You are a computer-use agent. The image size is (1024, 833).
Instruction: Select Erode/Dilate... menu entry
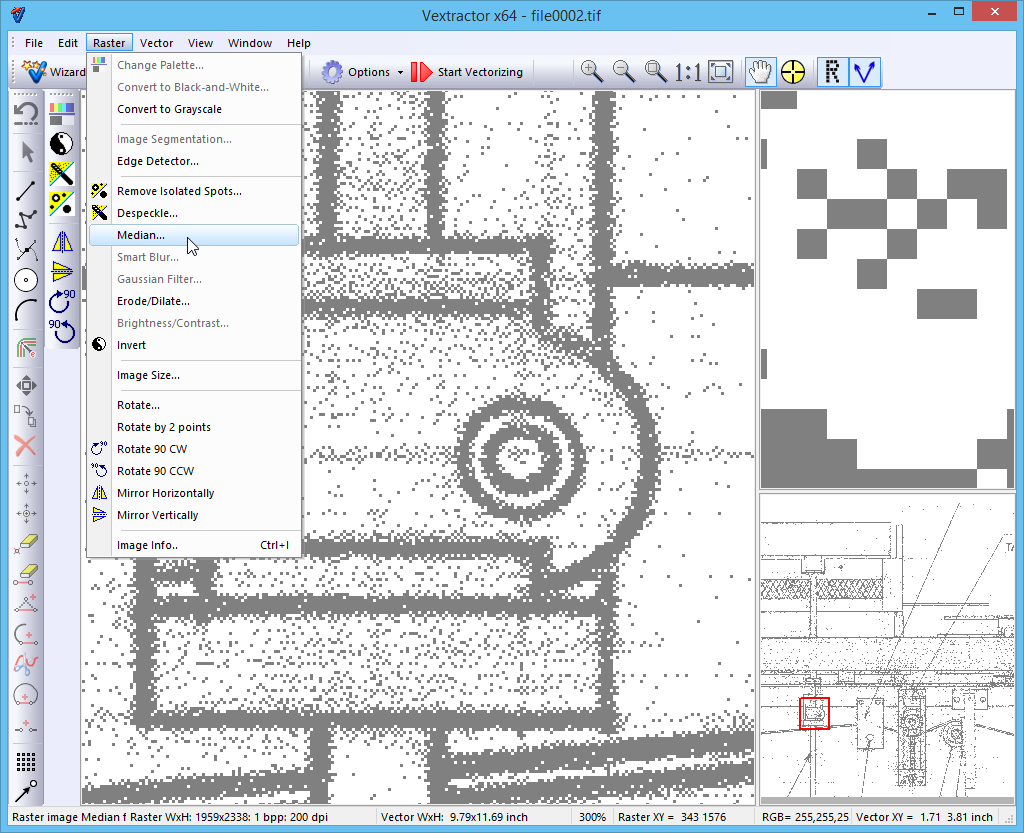[153, 301]
